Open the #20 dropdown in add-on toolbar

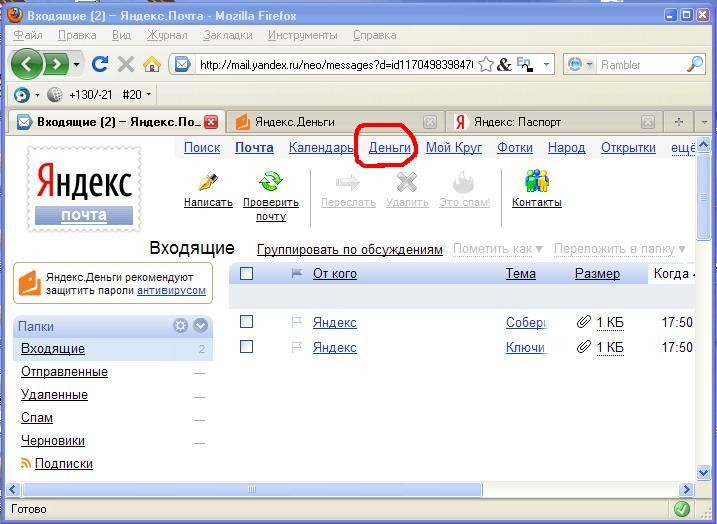[x=148, y=95]
